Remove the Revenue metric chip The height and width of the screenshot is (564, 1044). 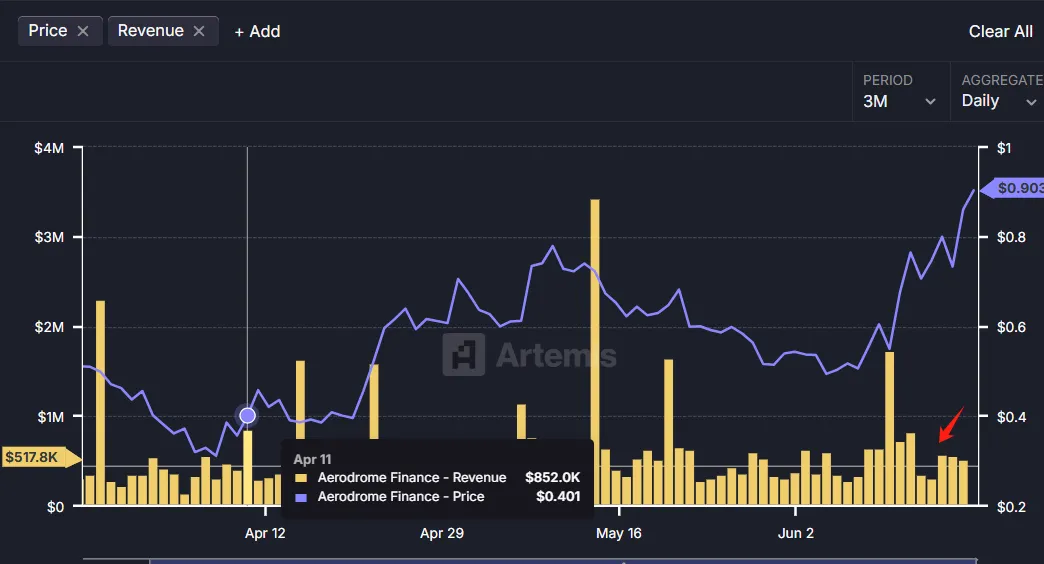198,31
